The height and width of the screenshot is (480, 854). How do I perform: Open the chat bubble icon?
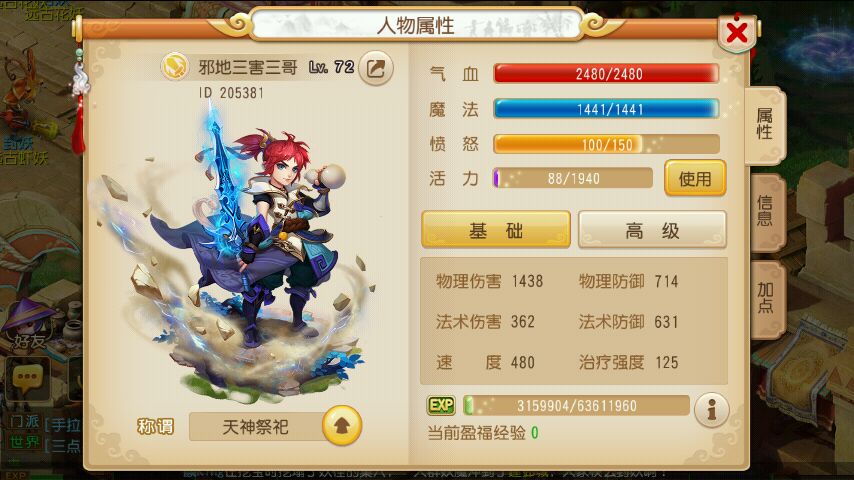tap(27, 378)
